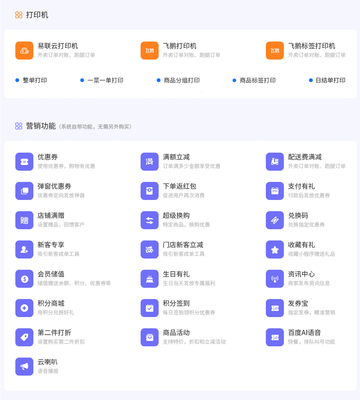Click the 配送费满减 label
Screen dimensions: 360x400
pyautogui.click(x=305, y=157)
